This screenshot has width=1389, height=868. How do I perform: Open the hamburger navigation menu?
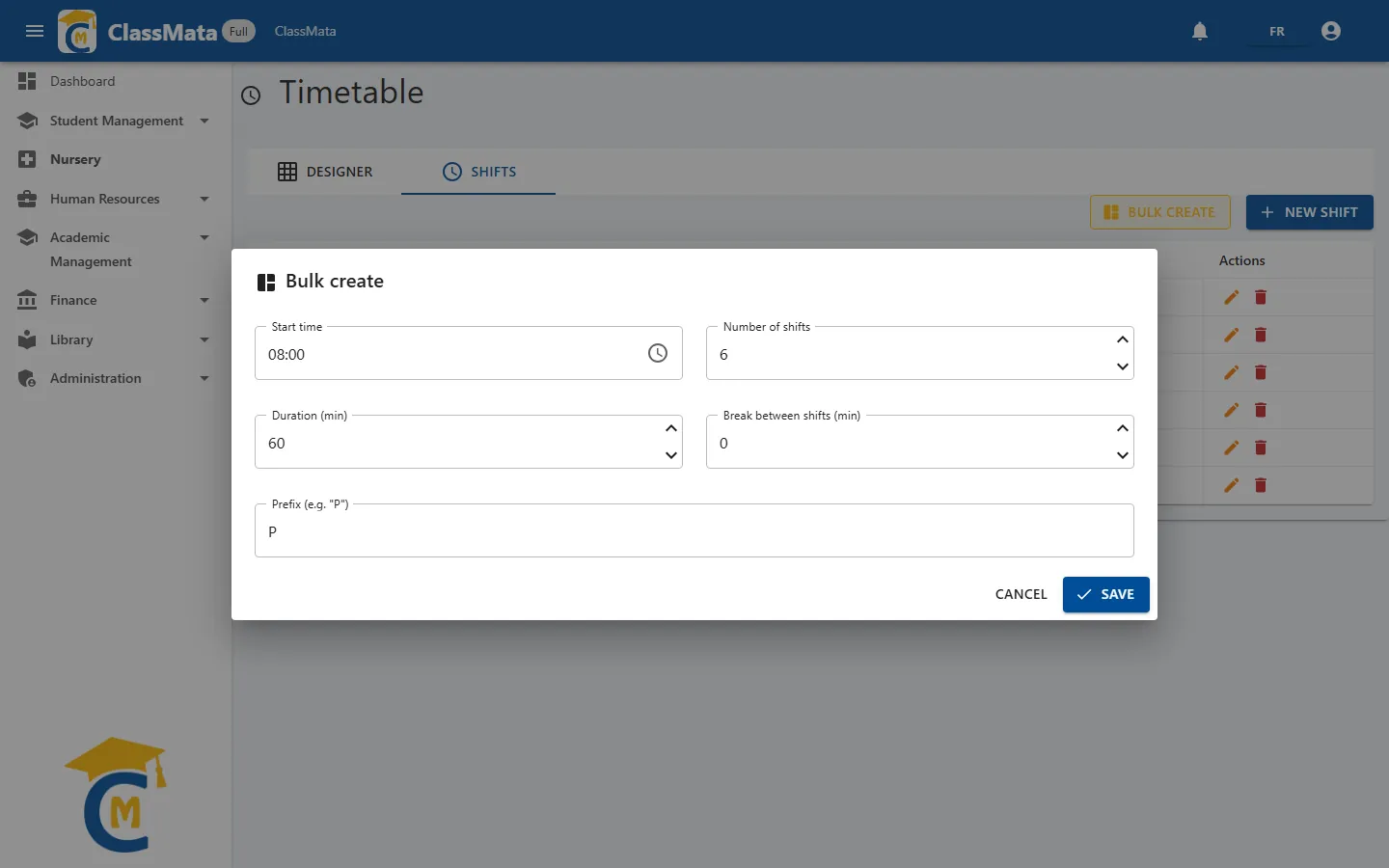click(35, 31)
